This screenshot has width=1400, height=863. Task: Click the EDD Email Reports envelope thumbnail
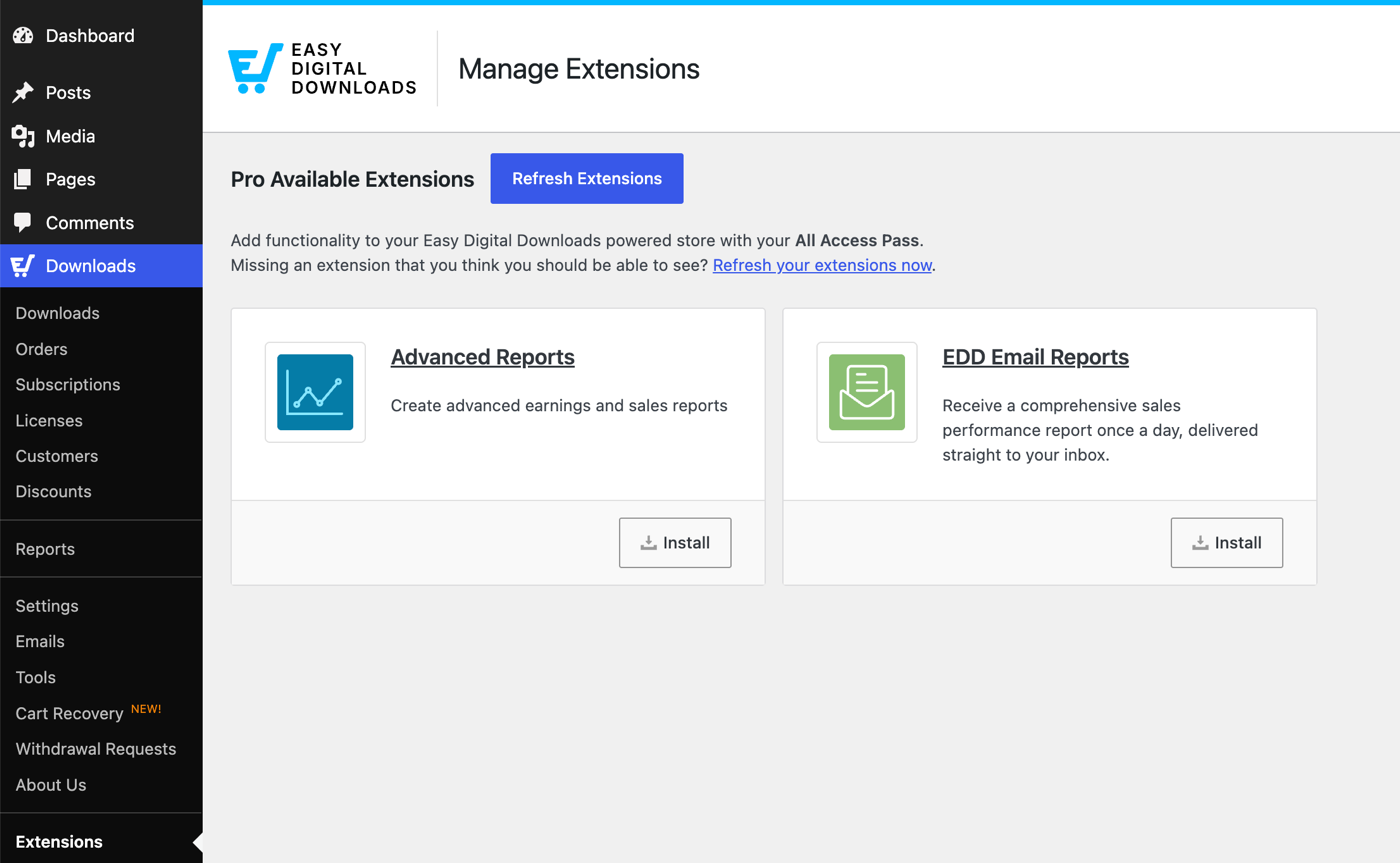click(867, 392)
